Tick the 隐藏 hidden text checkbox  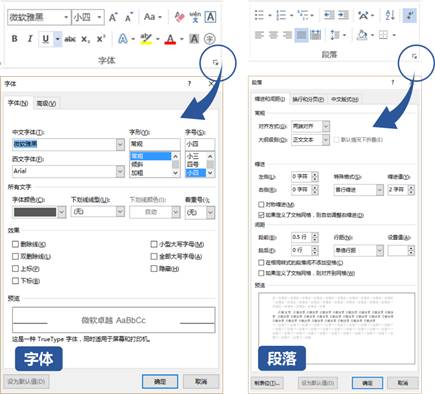coord(154,269)
